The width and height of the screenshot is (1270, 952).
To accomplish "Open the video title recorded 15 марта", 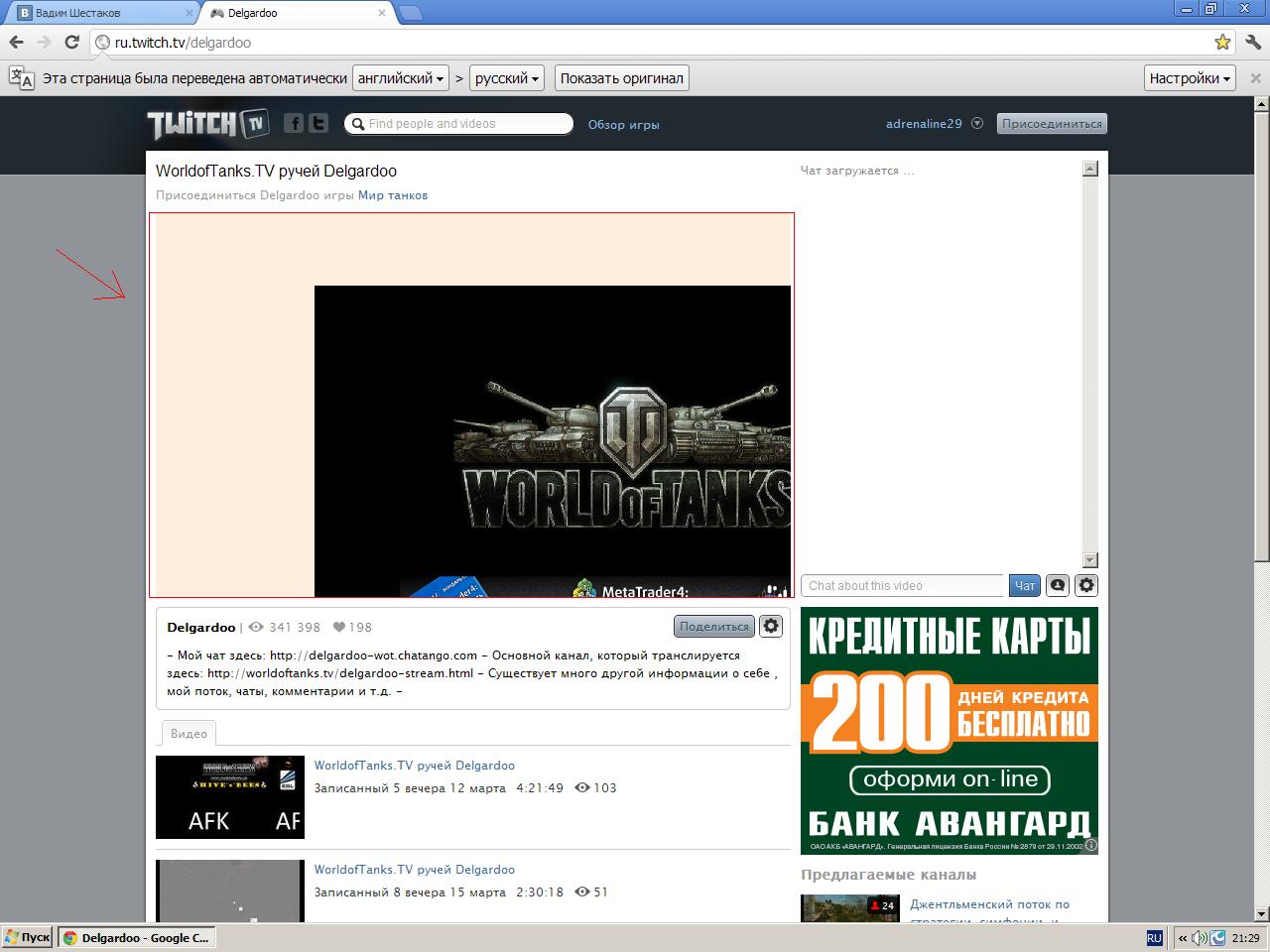I will (x=415, y=870).
